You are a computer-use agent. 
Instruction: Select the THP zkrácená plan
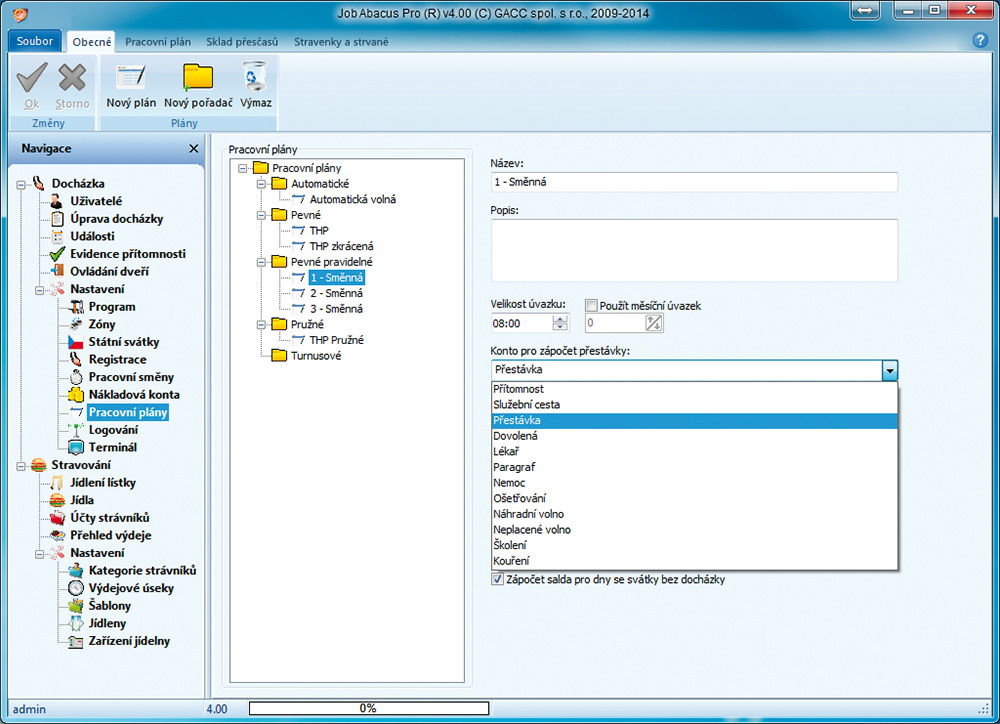341,246
